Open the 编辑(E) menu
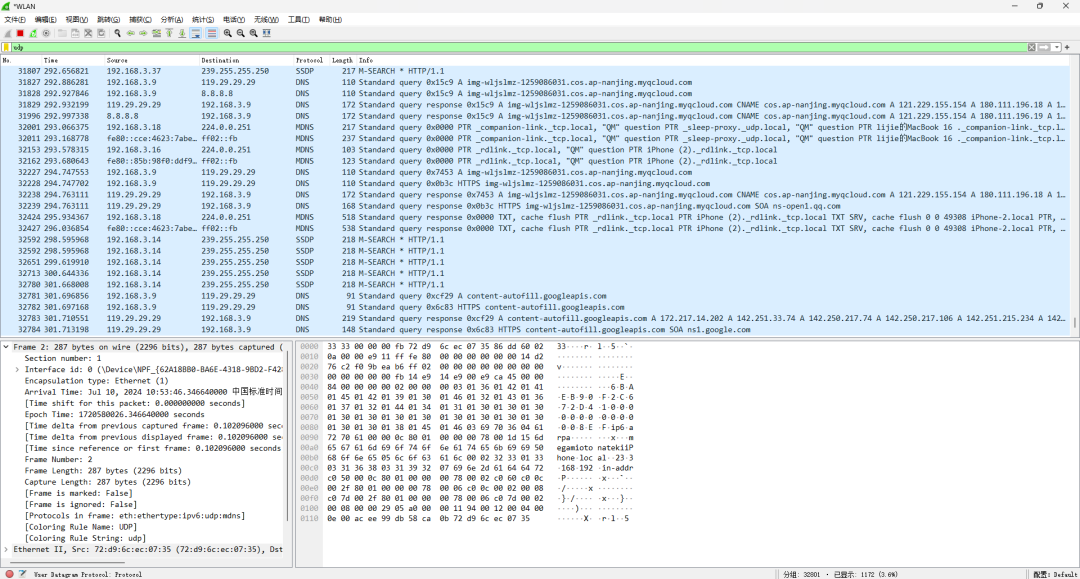The width and height of the screenshot is (1080, 579). [45, 19]
